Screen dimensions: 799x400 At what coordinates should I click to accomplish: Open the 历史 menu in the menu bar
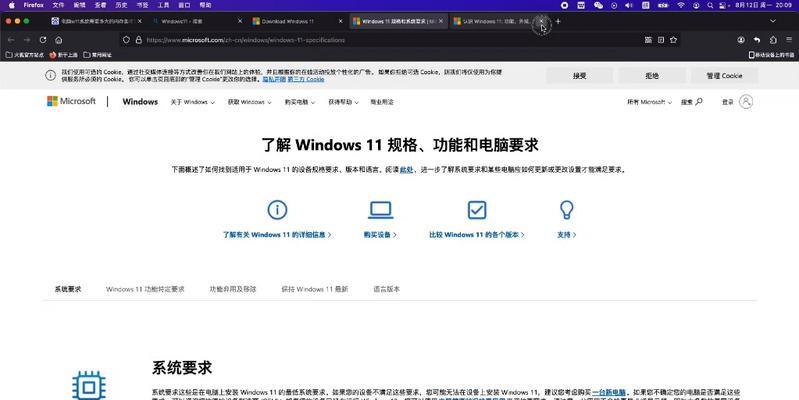121,5
